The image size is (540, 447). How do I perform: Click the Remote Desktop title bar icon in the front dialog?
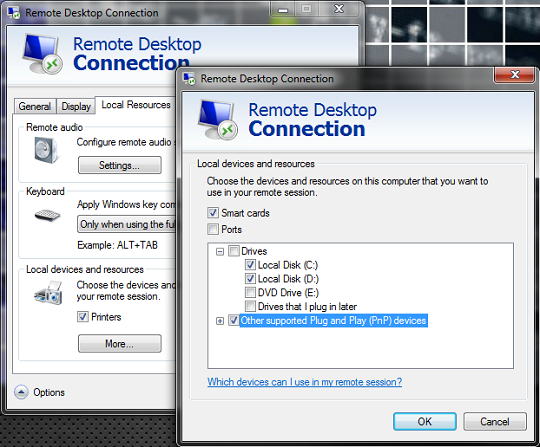point(189,79)
